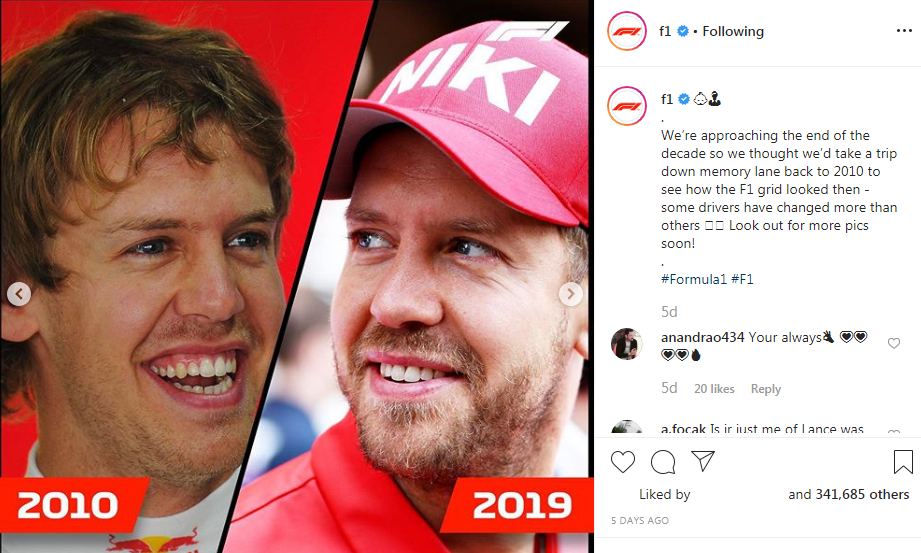
Task: Open the three-dots more options menu
Action: click(904, 31)
